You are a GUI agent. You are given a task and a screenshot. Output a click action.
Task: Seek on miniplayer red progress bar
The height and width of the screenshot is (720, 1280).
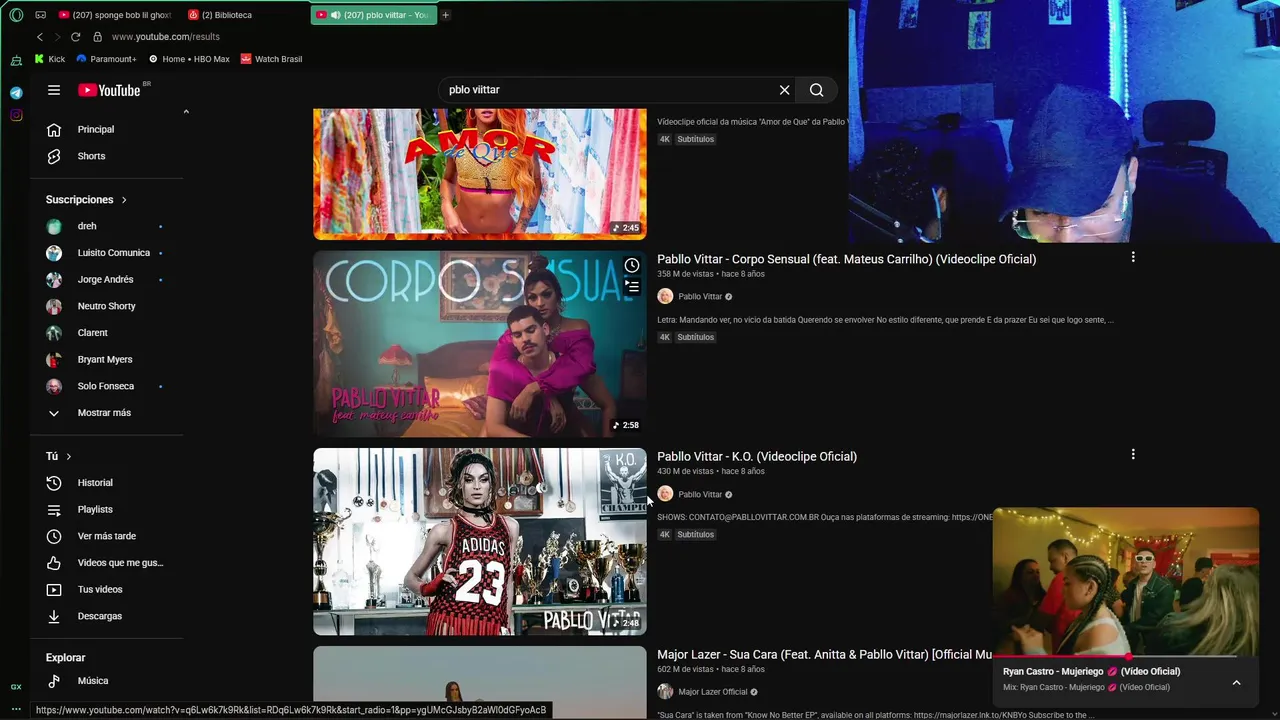click(x=1126, y=657)
